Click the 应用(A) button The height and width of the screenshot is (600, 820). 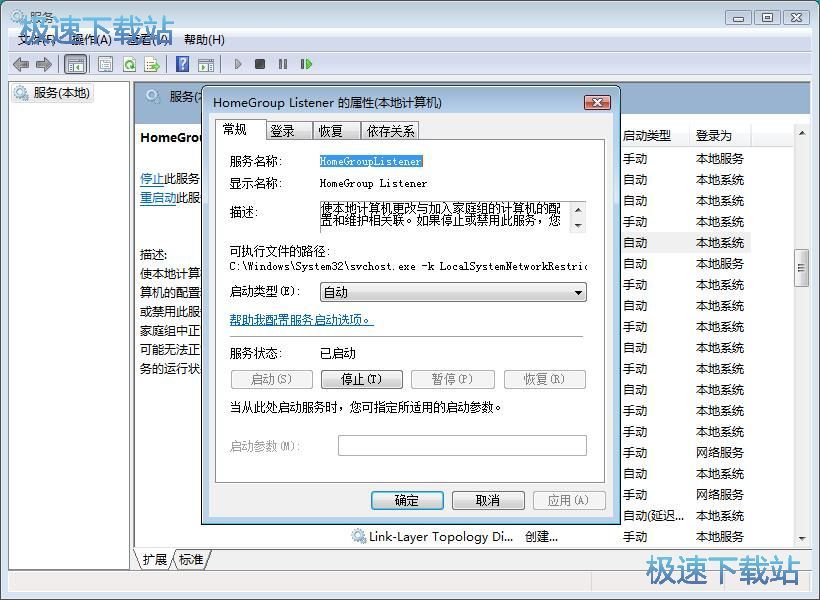pos(569,500)
